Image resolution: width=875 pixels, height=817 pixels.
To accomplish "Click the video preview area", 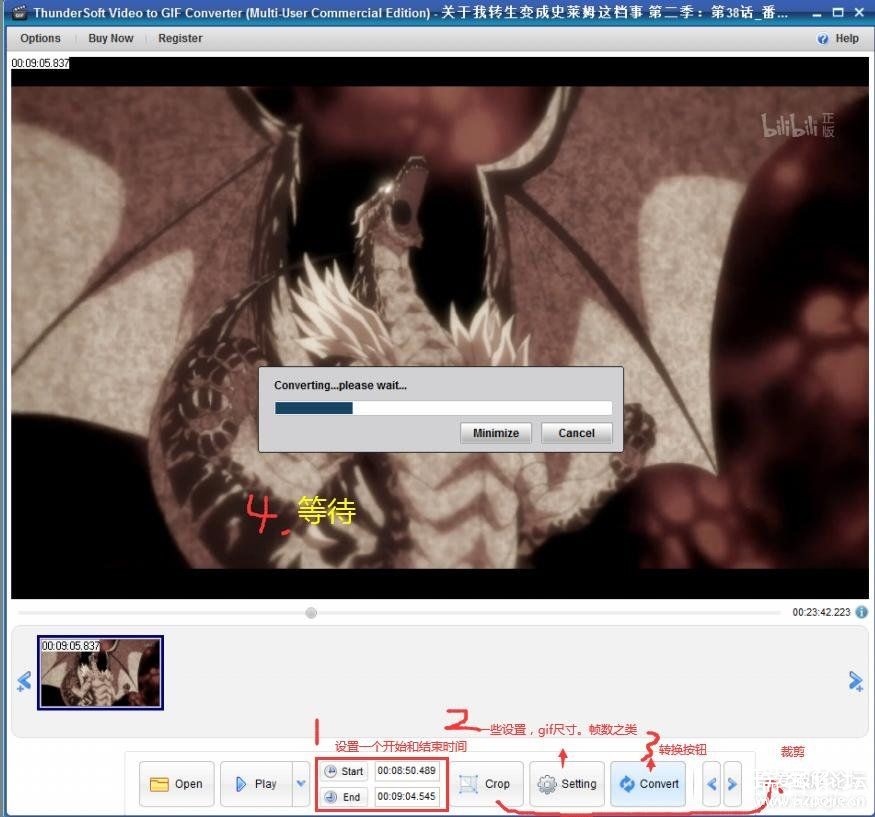I will click(x=439, y=328).
